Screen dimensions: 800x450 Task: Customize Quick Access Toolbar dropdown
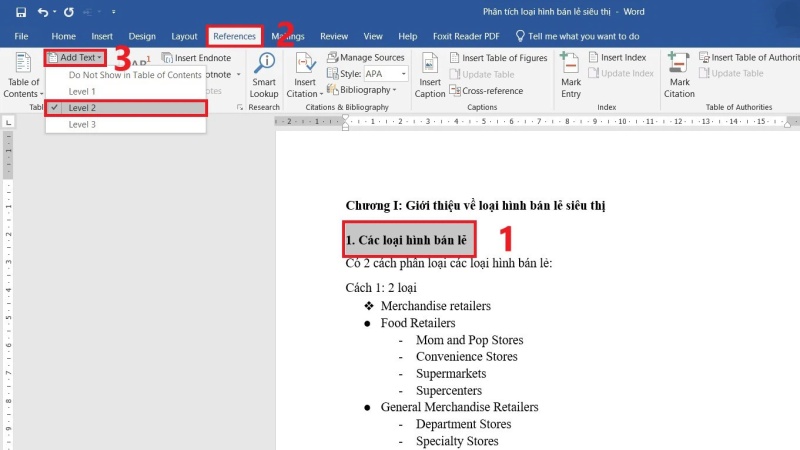click(113, 12)
